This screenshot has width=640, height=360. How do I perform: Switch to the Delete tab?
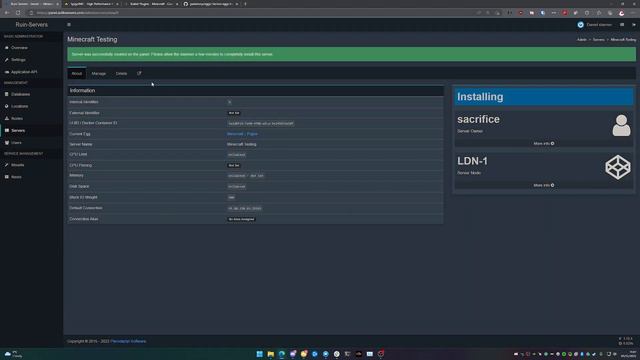(x=121, y=73)
